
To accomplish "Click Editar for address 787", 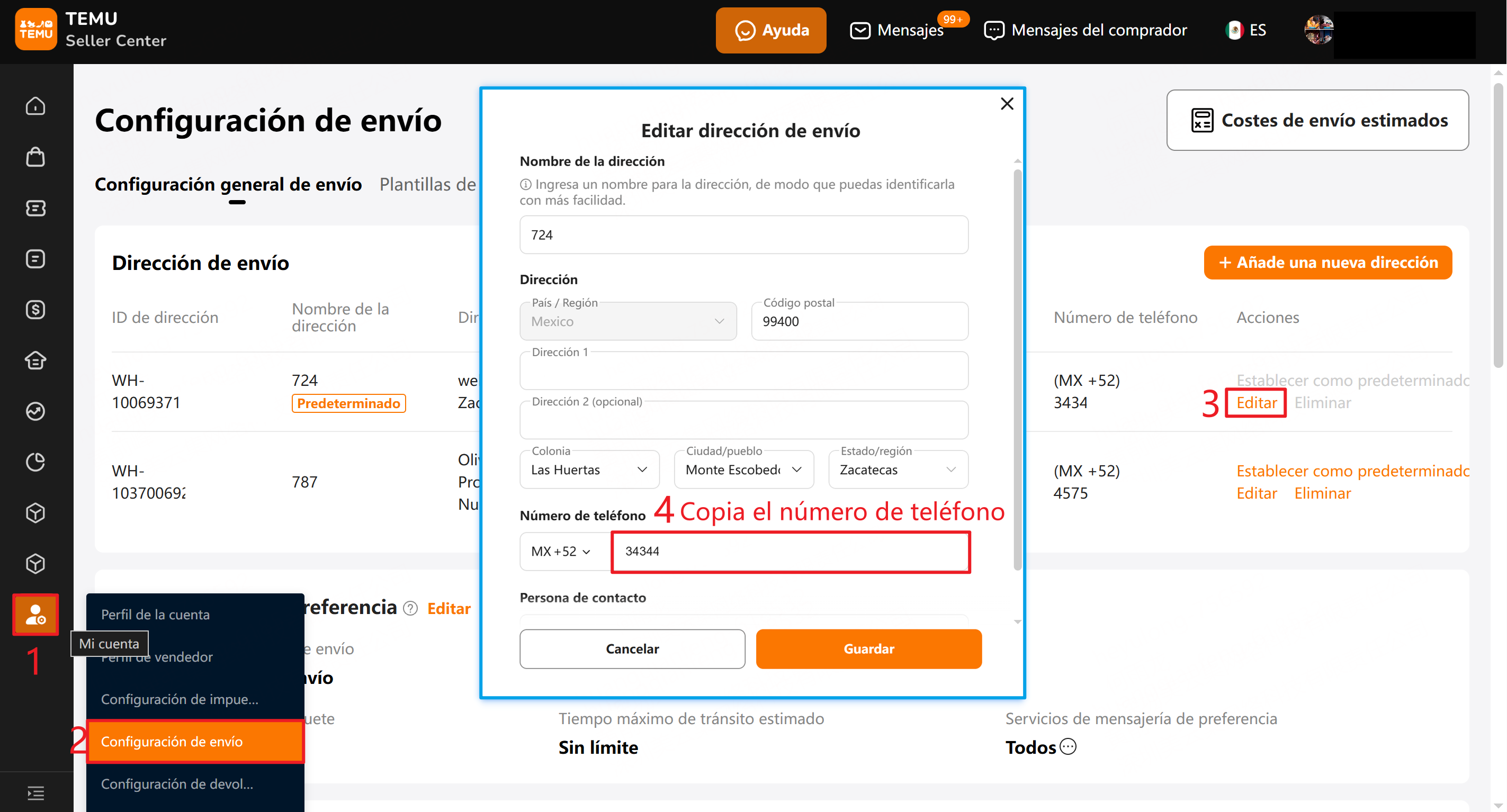I will click(x=1256, y=493).
